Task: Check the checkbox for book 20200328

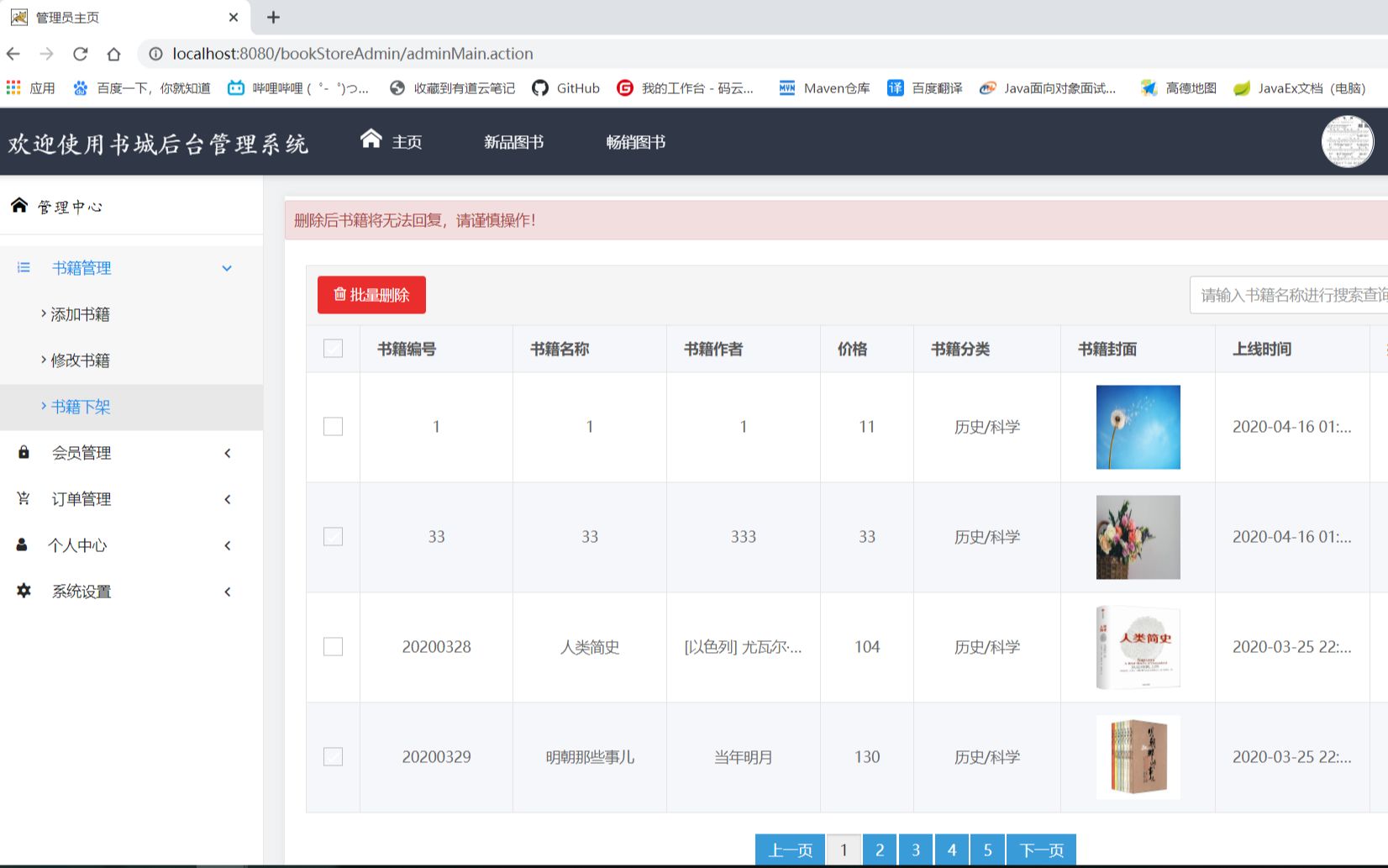Action: click(333, 647)
